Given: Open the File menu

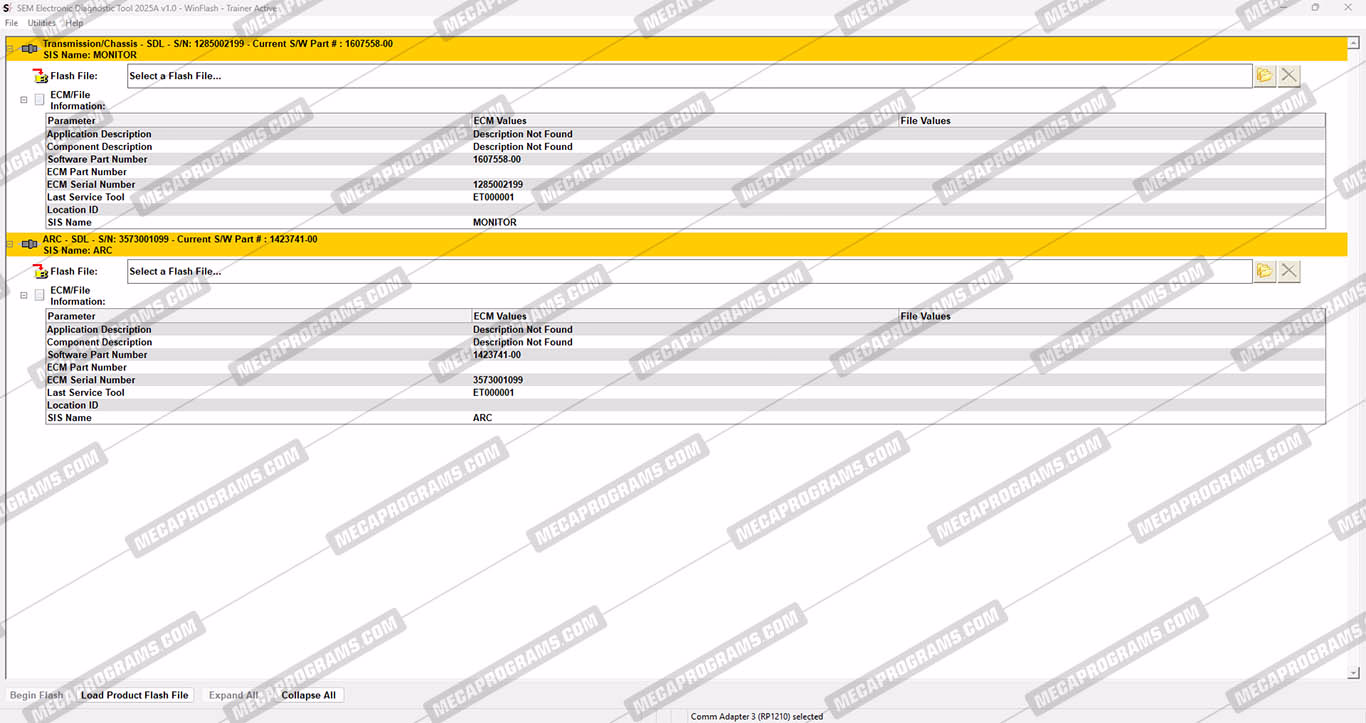Looking at the screenshot, I should pyautogui.click(x=11, y=23).
